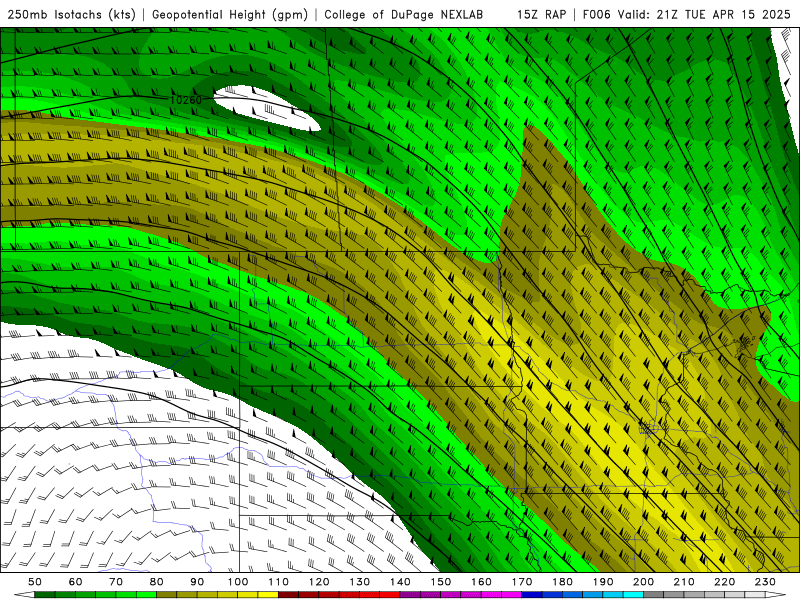Screen dimensions: 800x600
Task: Click the '50' color scale label
Action: tap(35, 582)
